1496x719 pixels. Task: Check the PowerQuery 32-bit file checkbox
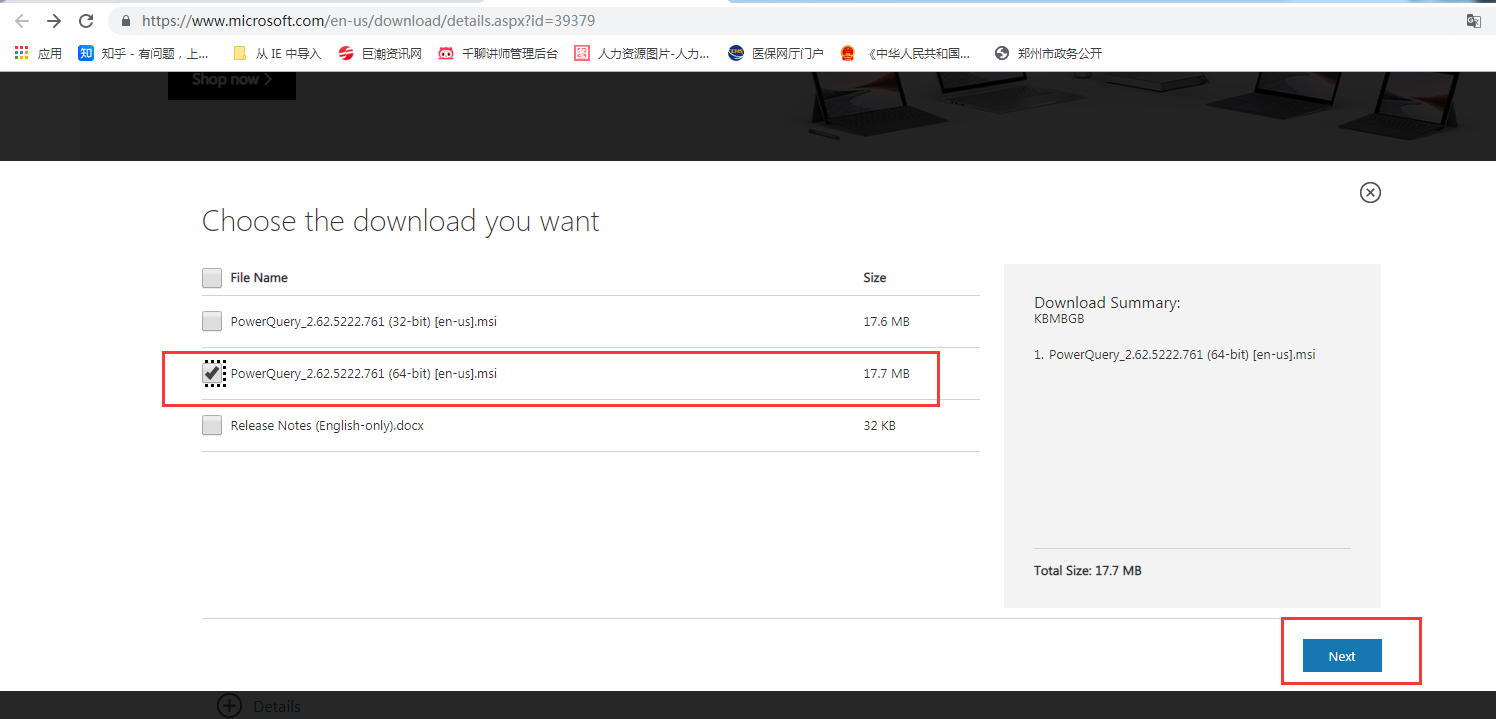[212, 321]
